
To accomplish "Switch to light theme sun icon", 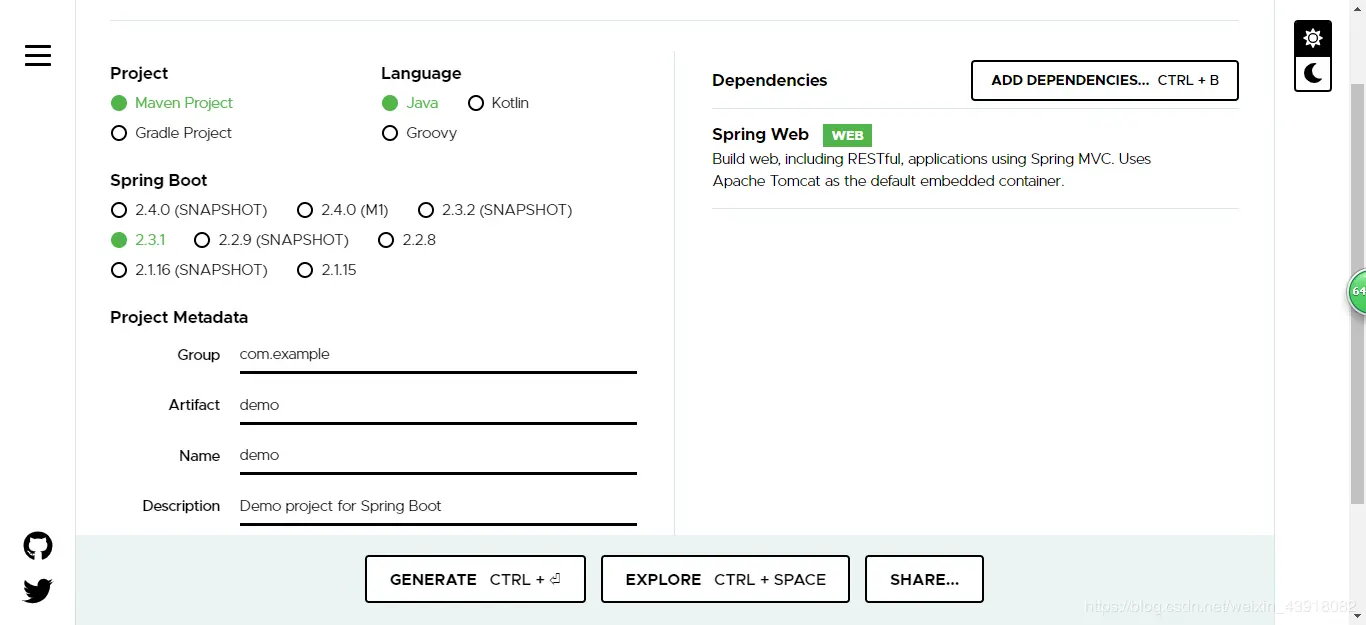I will (x=1313, y=39).
